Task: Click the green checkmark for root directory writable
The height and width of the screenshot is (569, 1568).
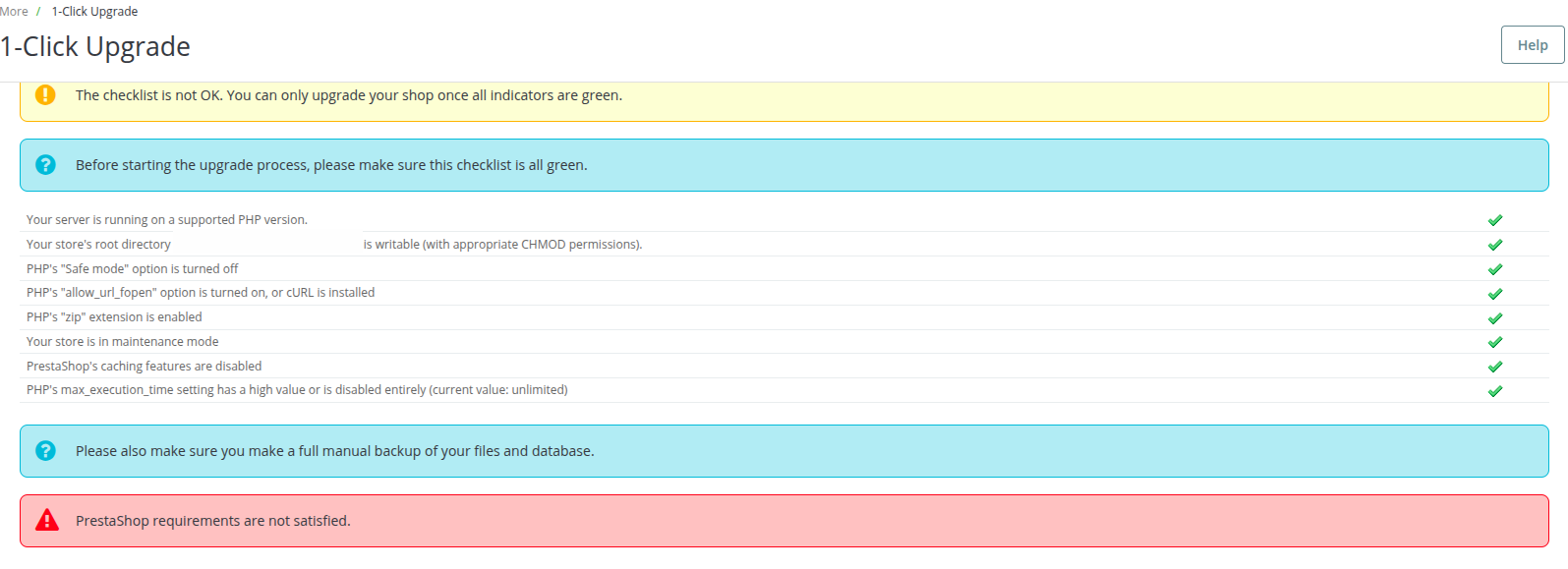Action: coord(1494,245)
